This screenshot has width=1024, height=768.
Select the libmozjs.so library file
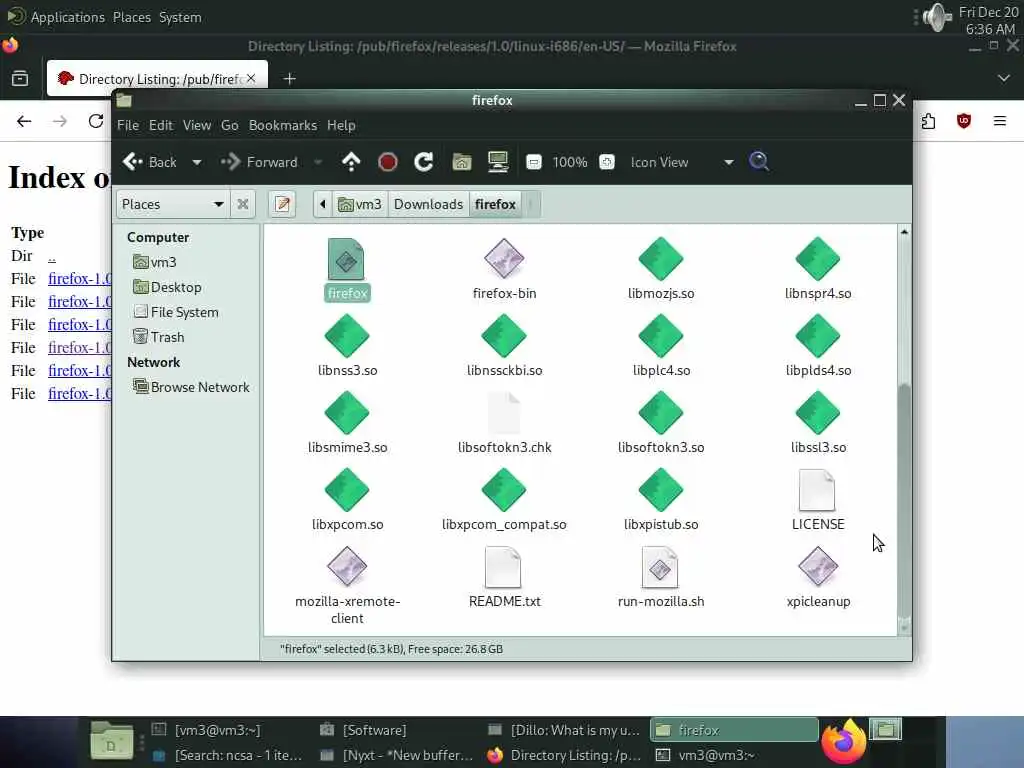click(x=661, y=268)
